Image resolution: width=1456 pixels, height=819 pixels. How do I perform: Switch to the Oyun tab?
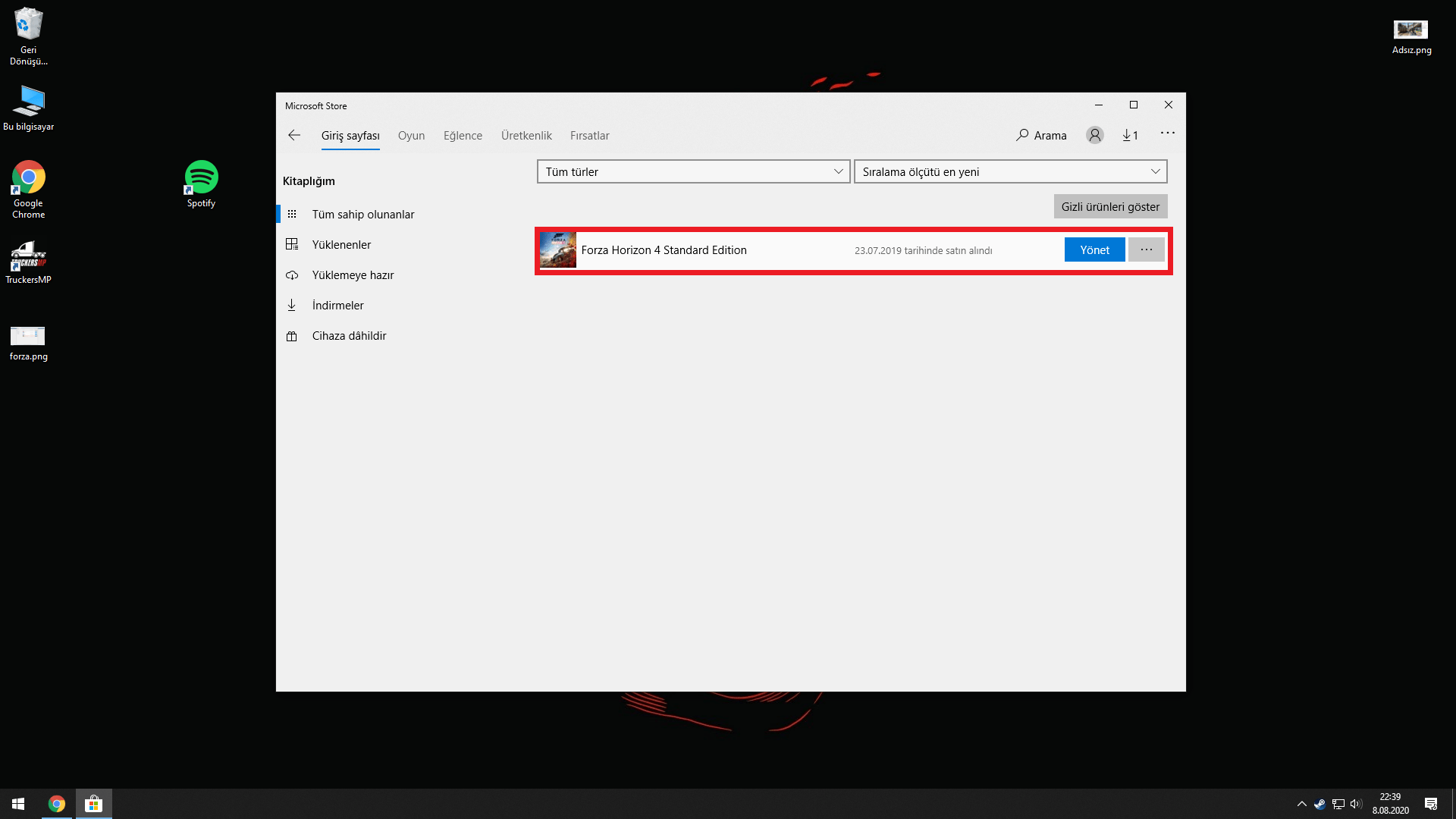(x=411, y=136)
